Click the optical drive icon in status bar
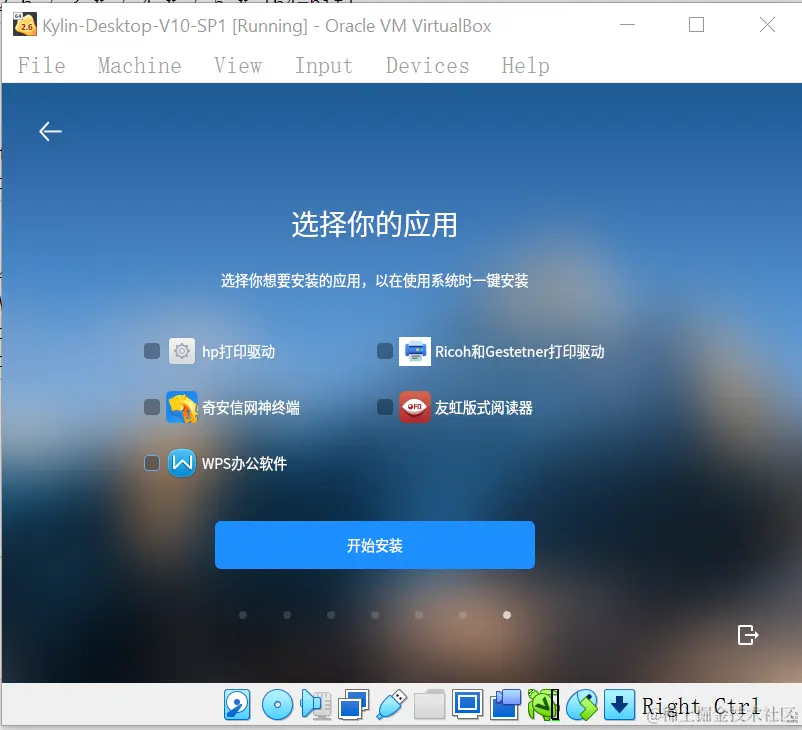802x730 pixels. 275,705
